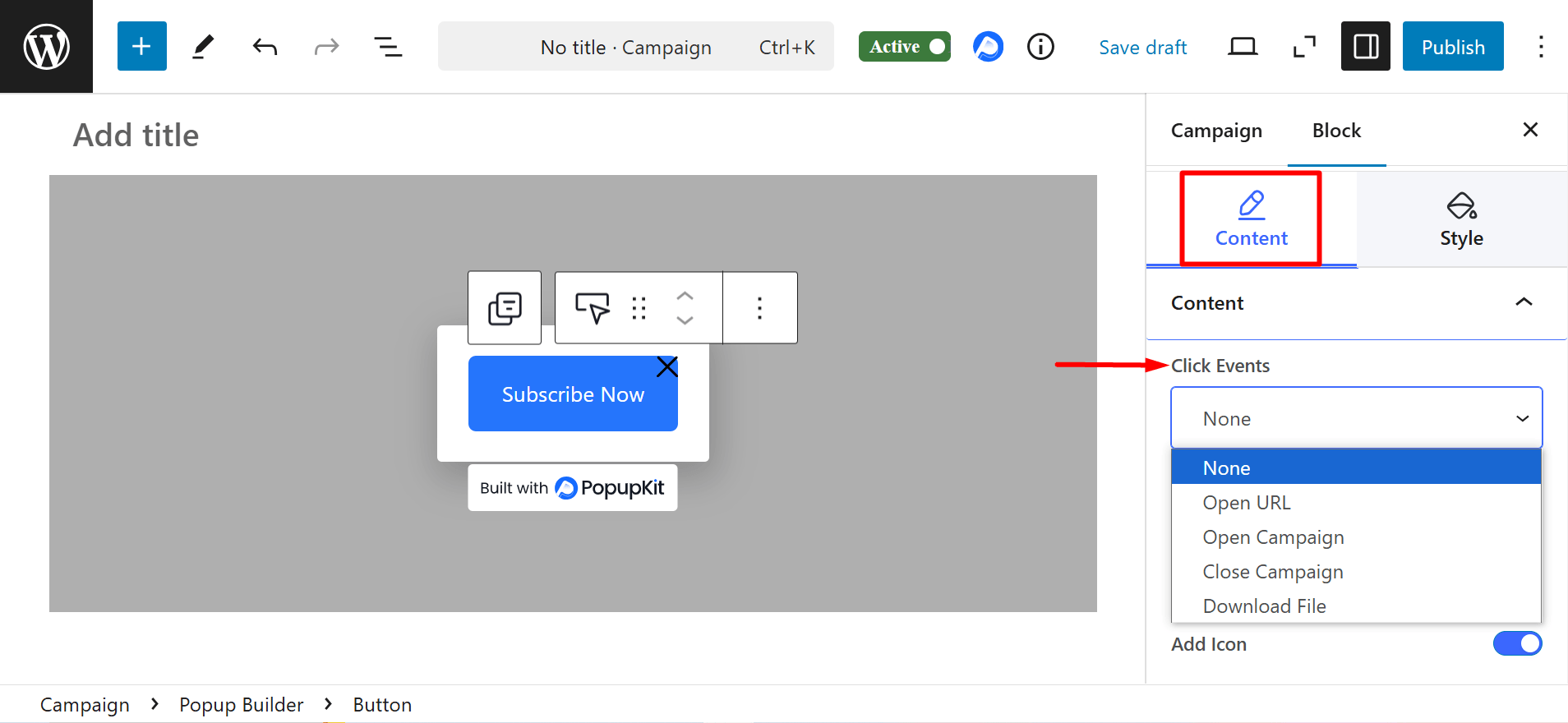Viewport: 1568px width, 723px height.
Task: Click the PopupKit logo icon in toolbar
Action: [988, 47]
